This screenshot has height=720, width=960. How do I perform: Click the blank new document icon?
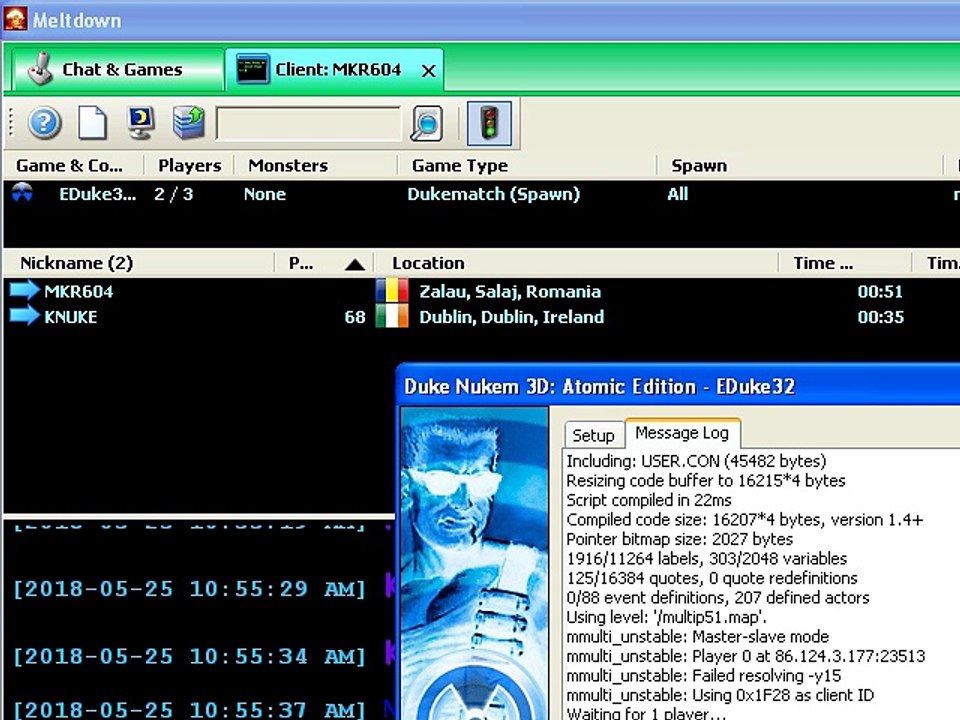pyautogui.click(x=92, y=123)
